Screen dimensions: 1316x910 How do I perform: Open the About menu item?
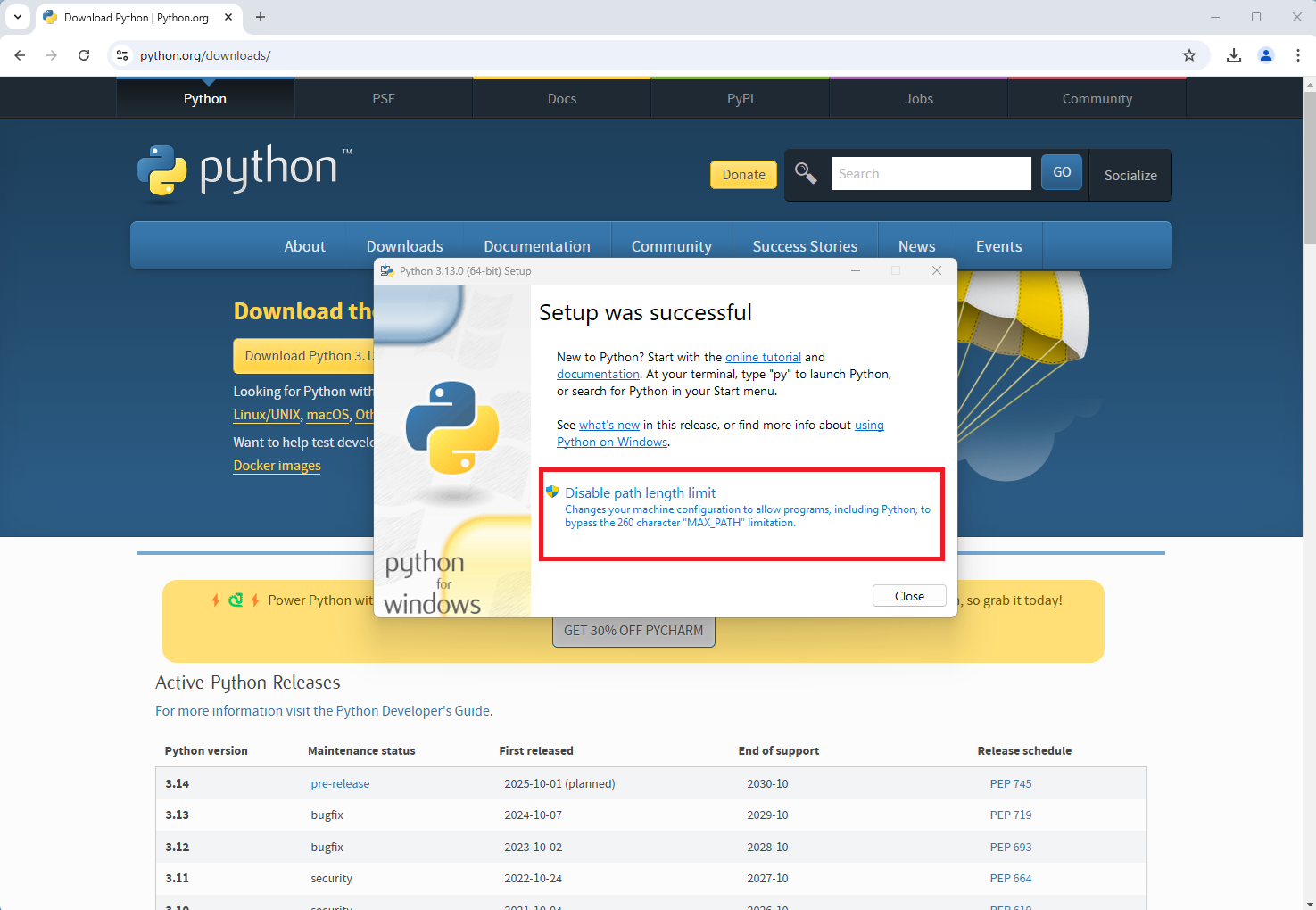[x=305, y=246]
